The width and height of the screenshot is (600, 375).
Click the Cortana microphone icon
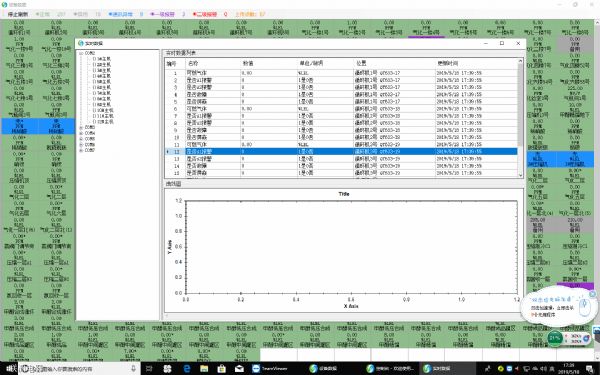tap(134, 368)
